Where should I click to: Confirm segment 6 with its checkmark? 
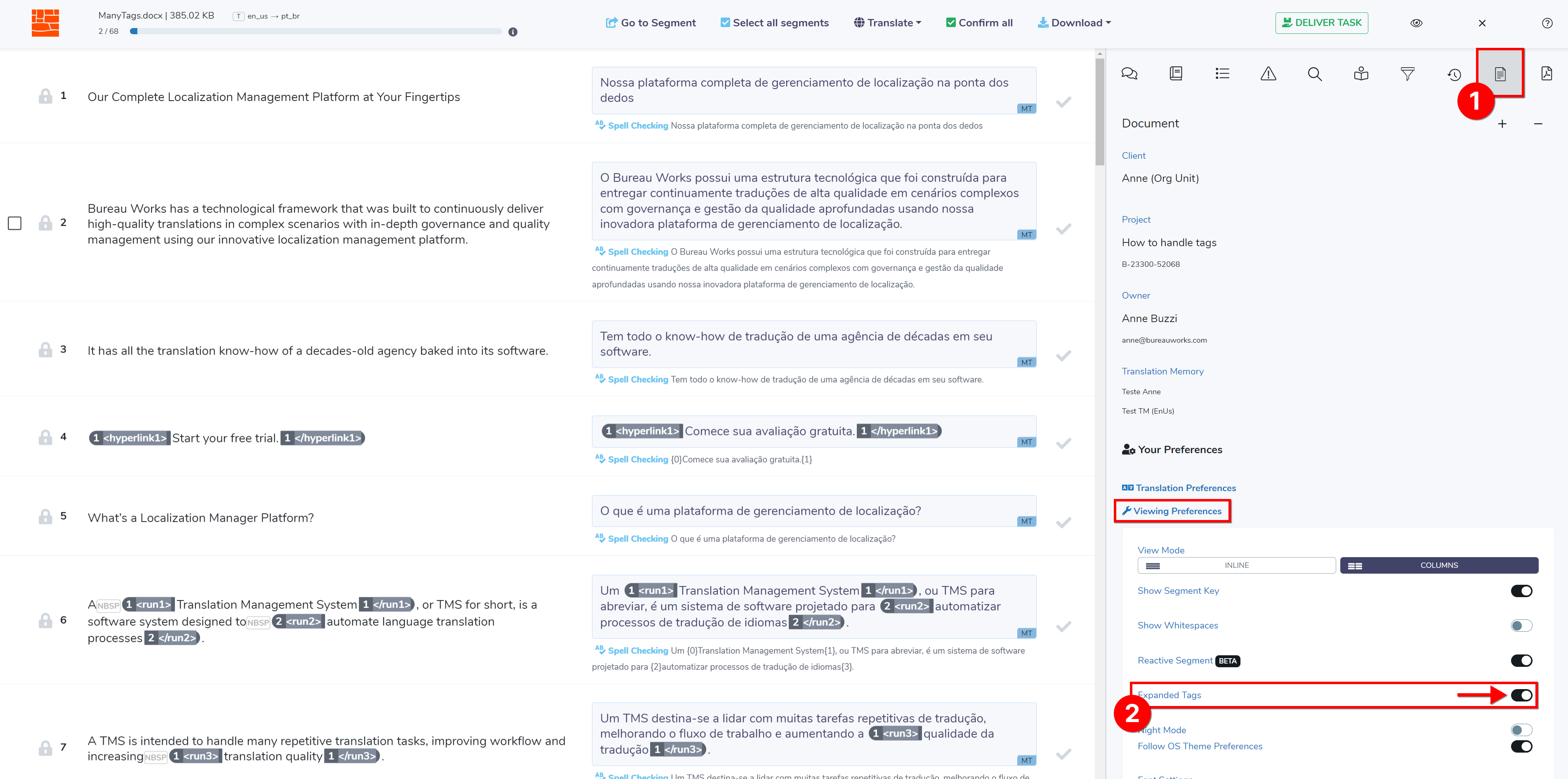click(1063, 626)
